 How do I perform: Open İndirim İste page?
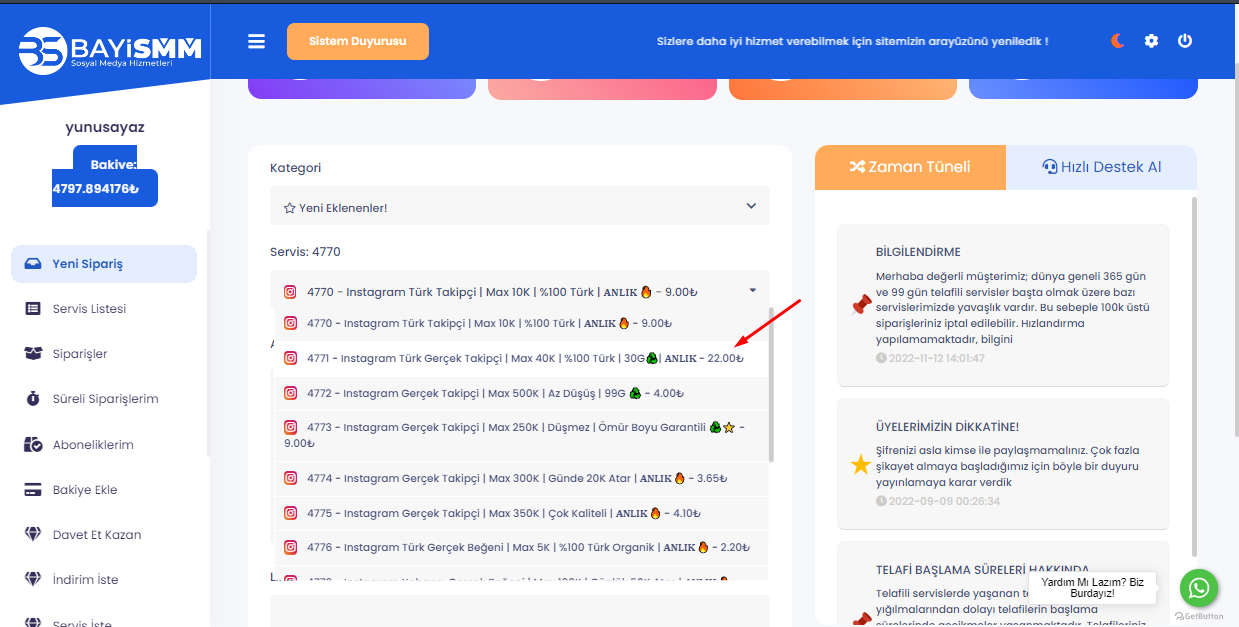coord(85,580)
